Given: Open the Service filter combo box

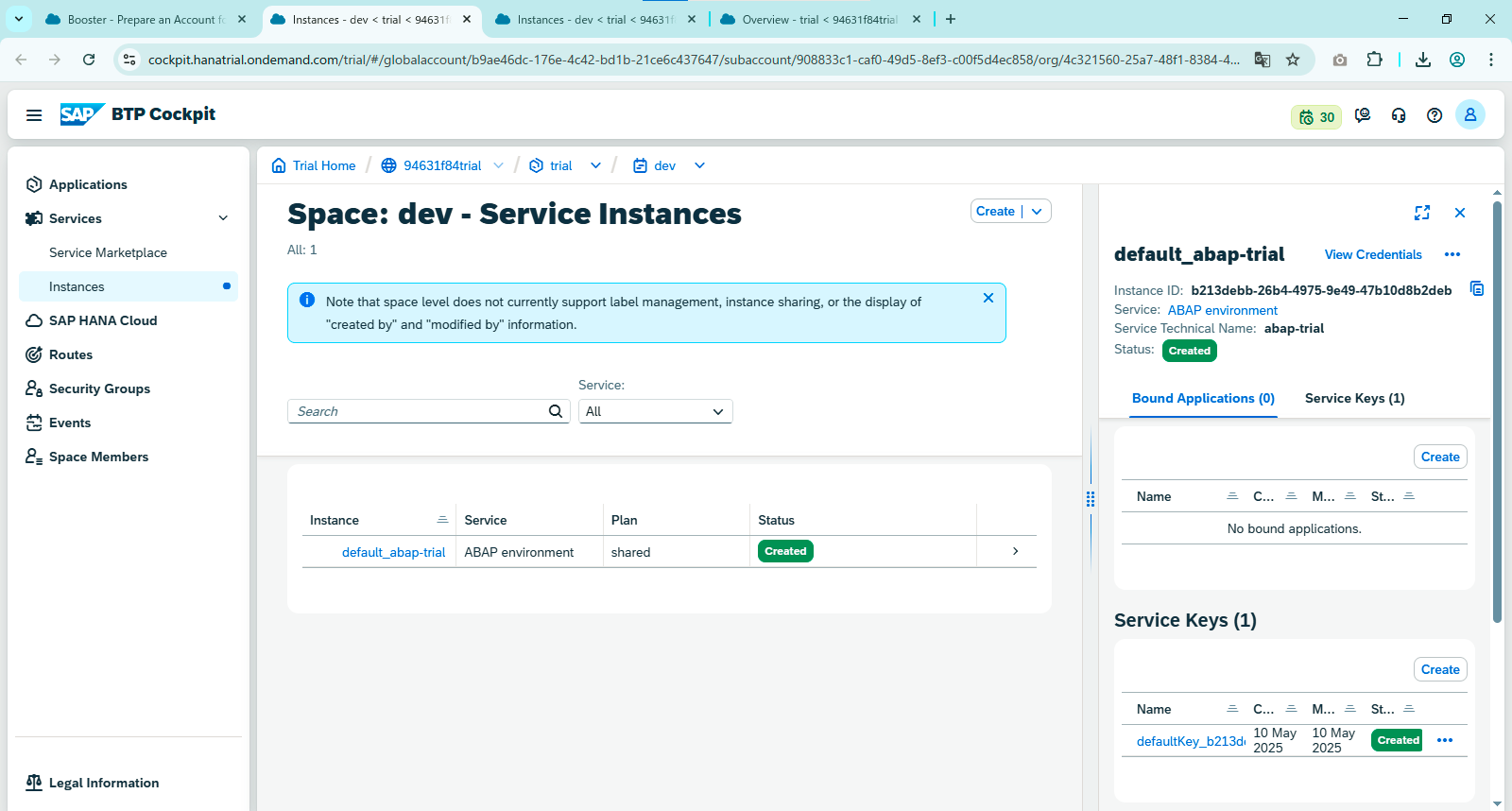Looking at the screenshot, I should point(656,411).
